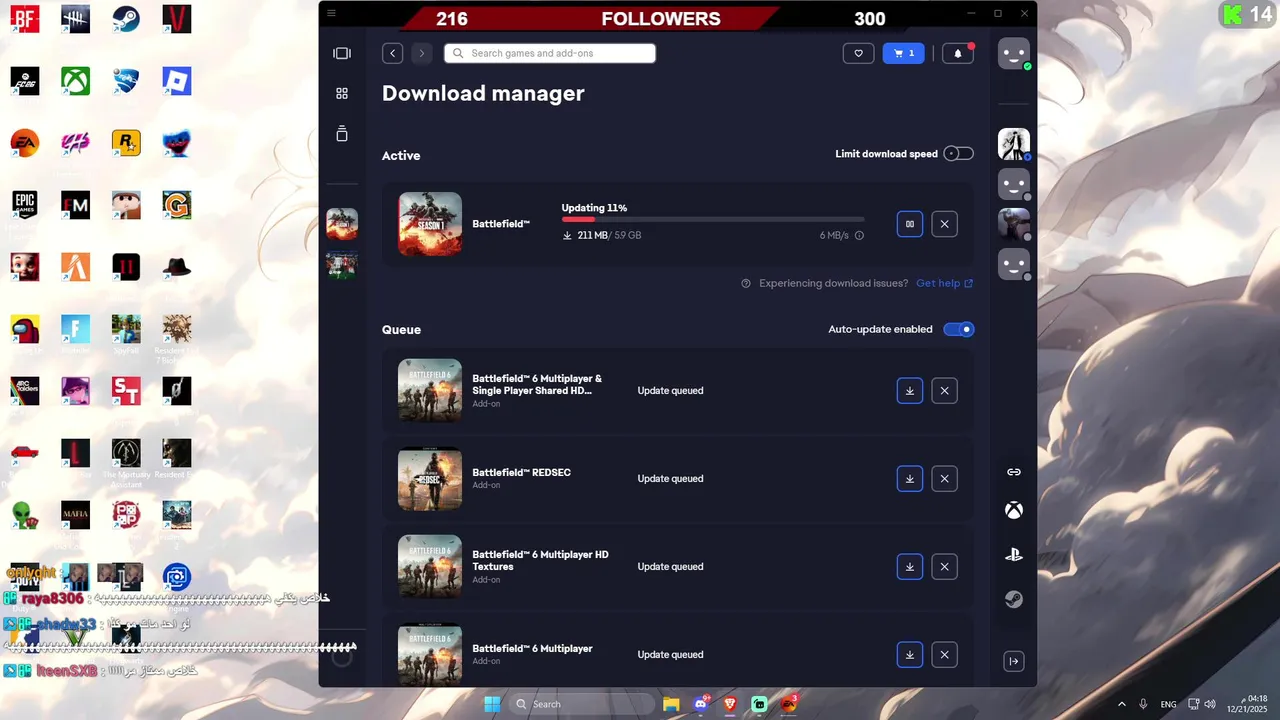Open the Rocket League desktop shortcut
1280x720 pixels.
[126, 81]
